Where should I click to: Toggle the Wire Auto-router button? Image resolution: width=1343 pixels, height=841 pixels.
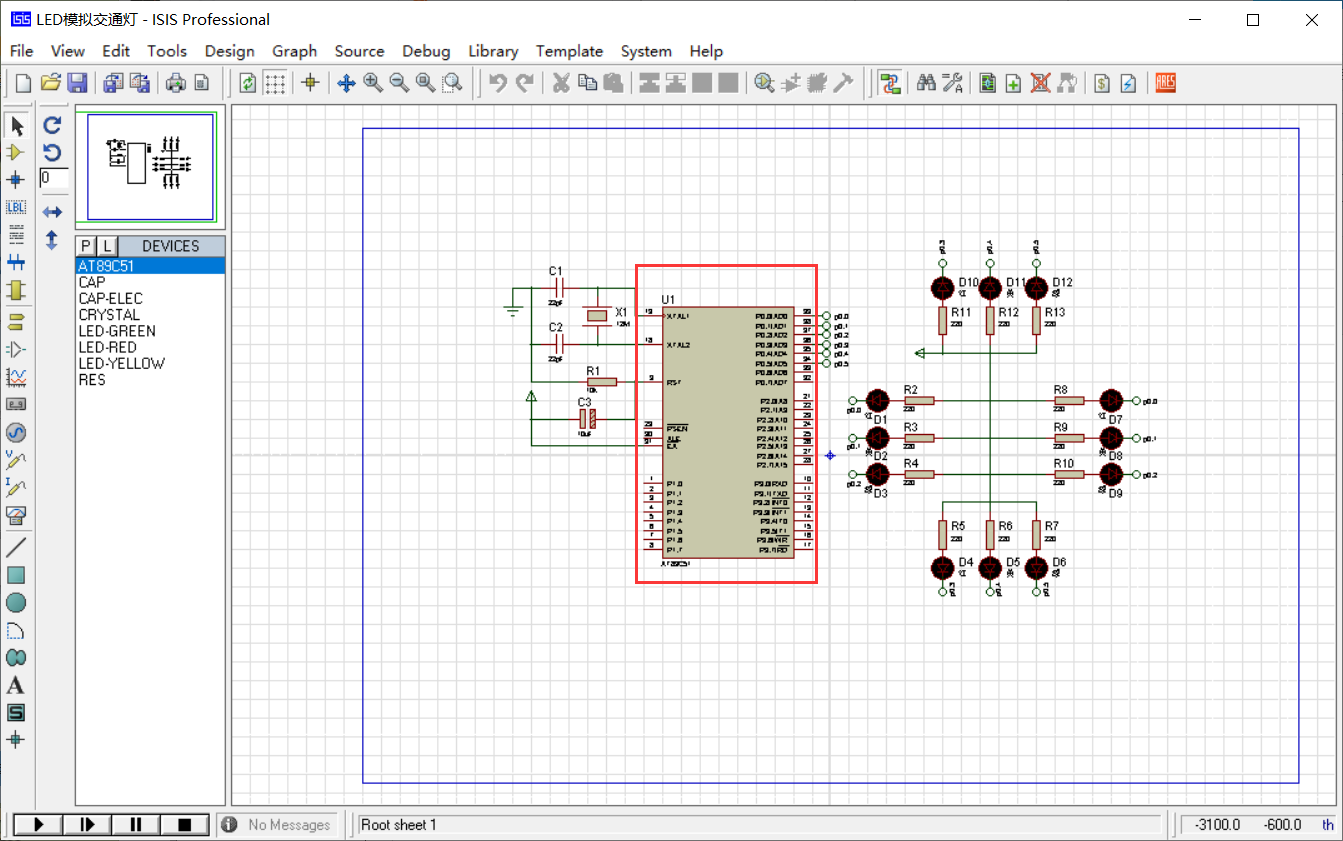(890, 83)
